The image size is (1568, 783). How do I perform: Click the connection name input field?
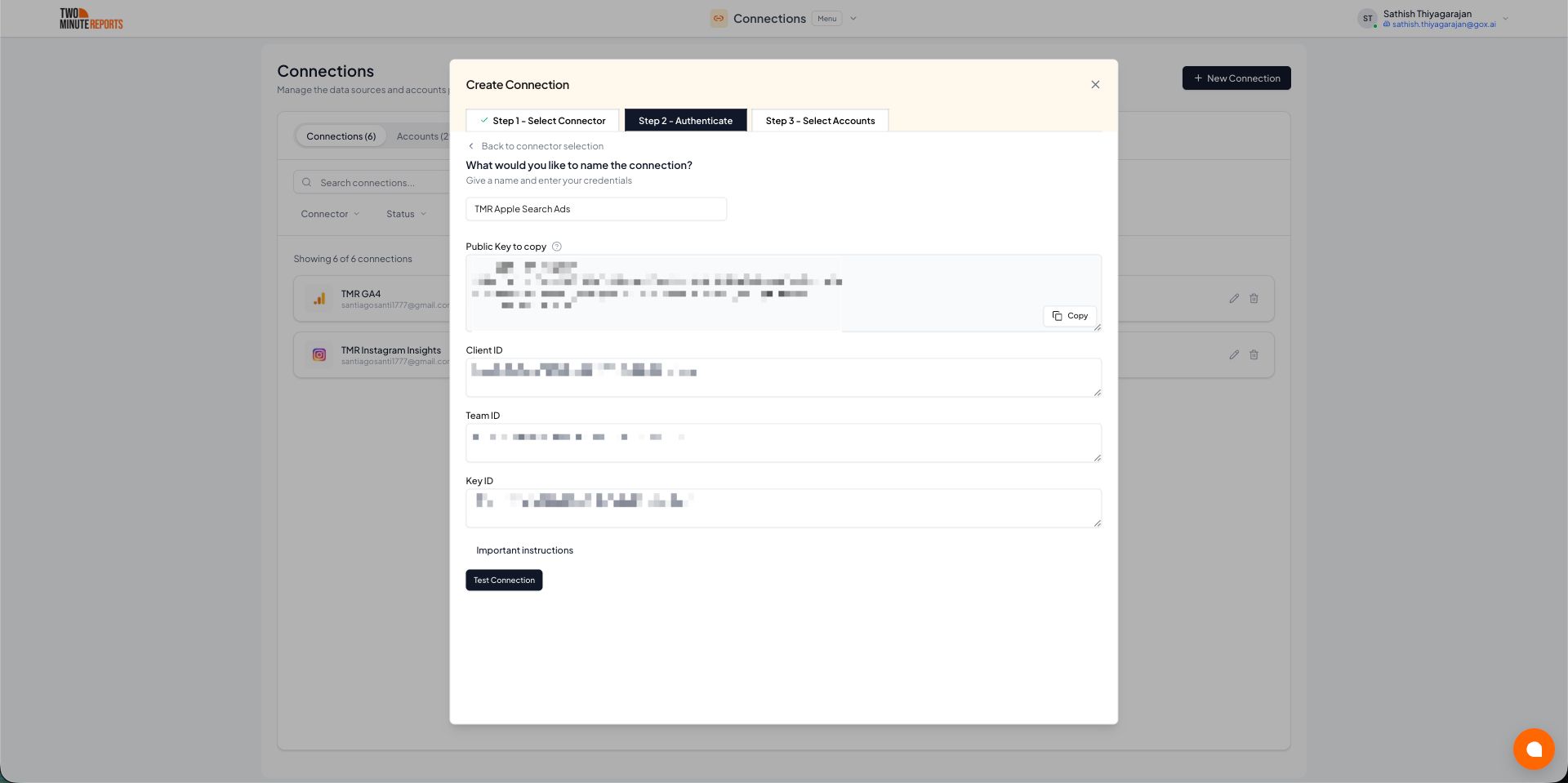coord(596,209)
